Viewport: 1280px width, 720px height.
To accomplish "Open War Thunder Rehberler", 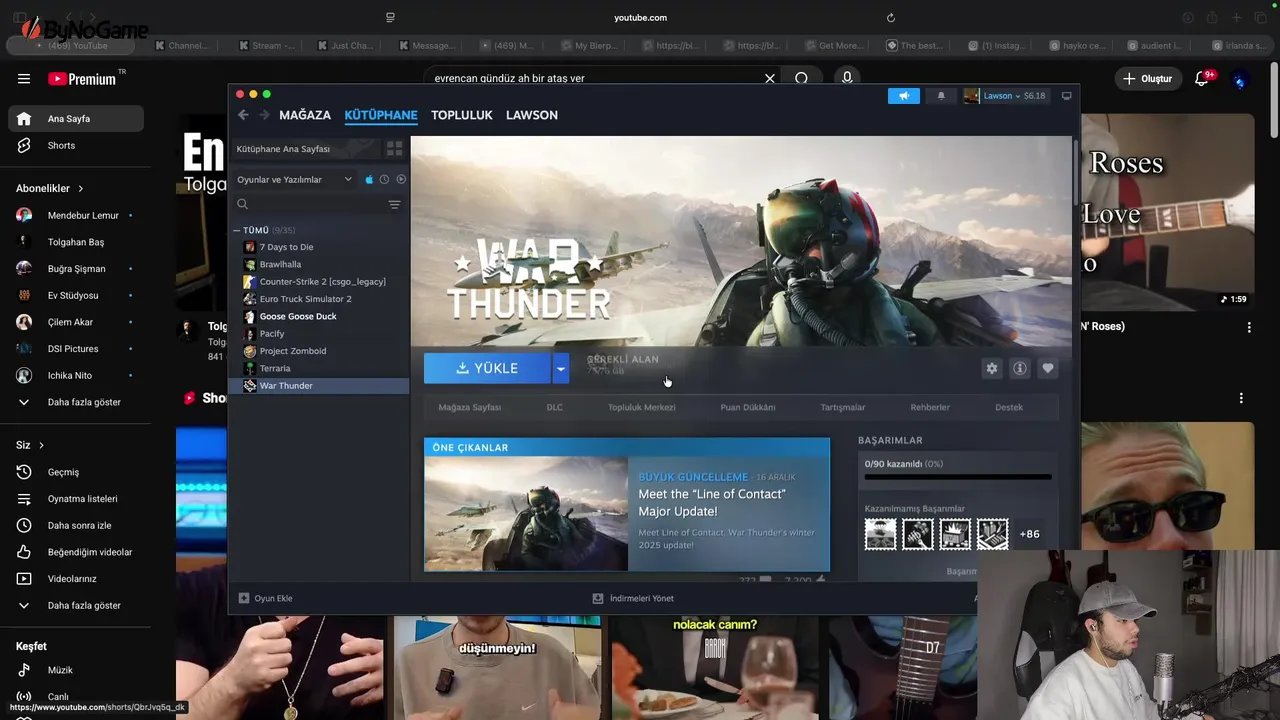I will pos(930,407).
